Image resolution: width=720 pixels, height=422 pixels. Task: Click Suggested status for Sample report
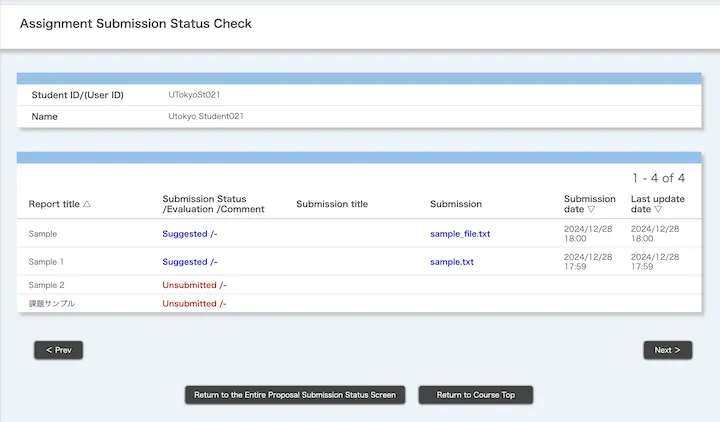pyautogui.click(x=189, y=234)
